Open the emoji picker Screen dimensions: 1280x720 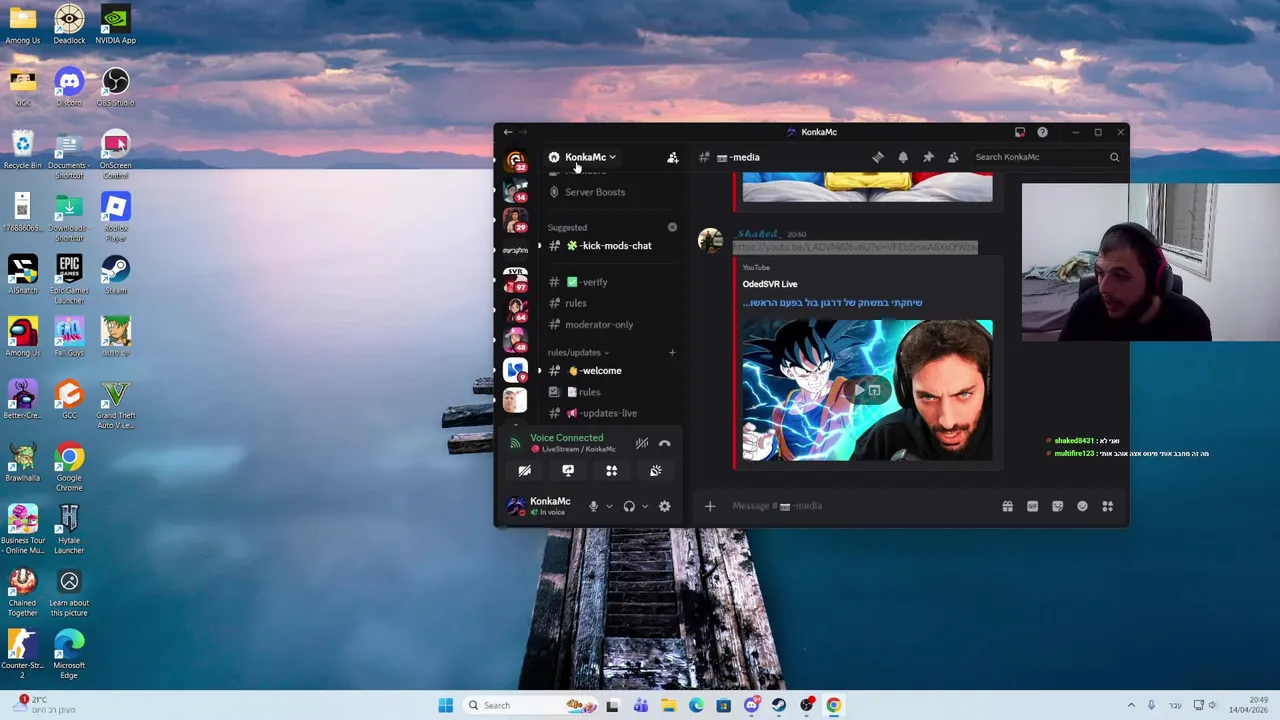(x=1083, y=506)
